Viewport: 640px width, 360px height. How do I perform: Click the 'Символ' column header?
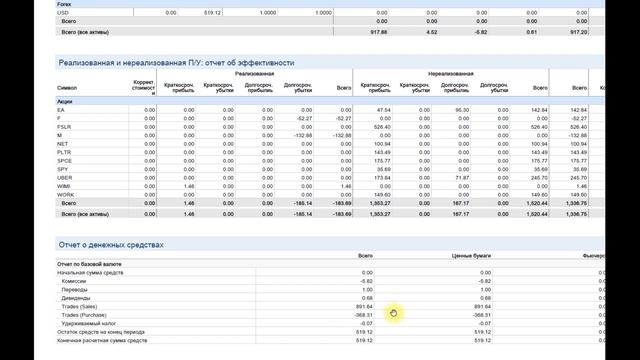pos(67,88)
